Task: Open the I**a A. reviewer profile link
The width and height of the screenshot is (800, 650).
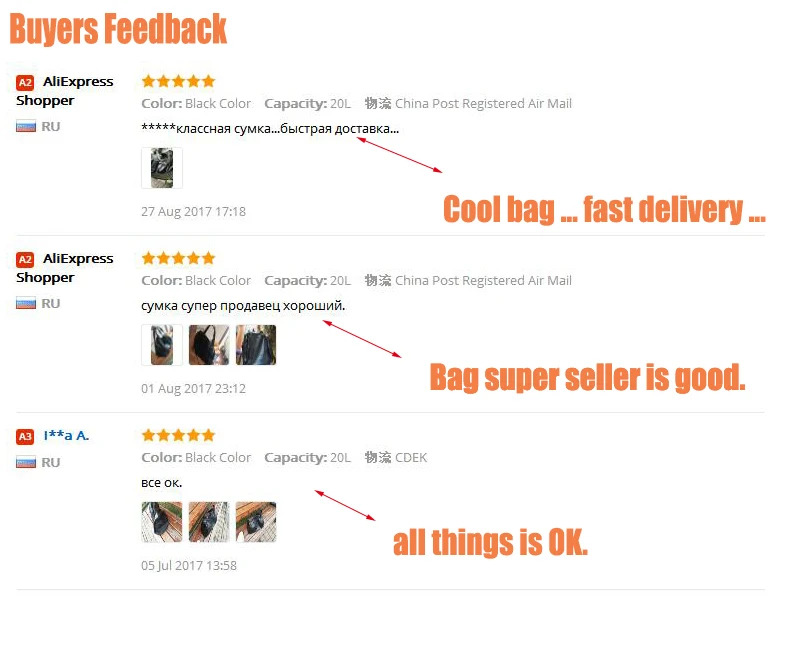Action: point(66,436)
